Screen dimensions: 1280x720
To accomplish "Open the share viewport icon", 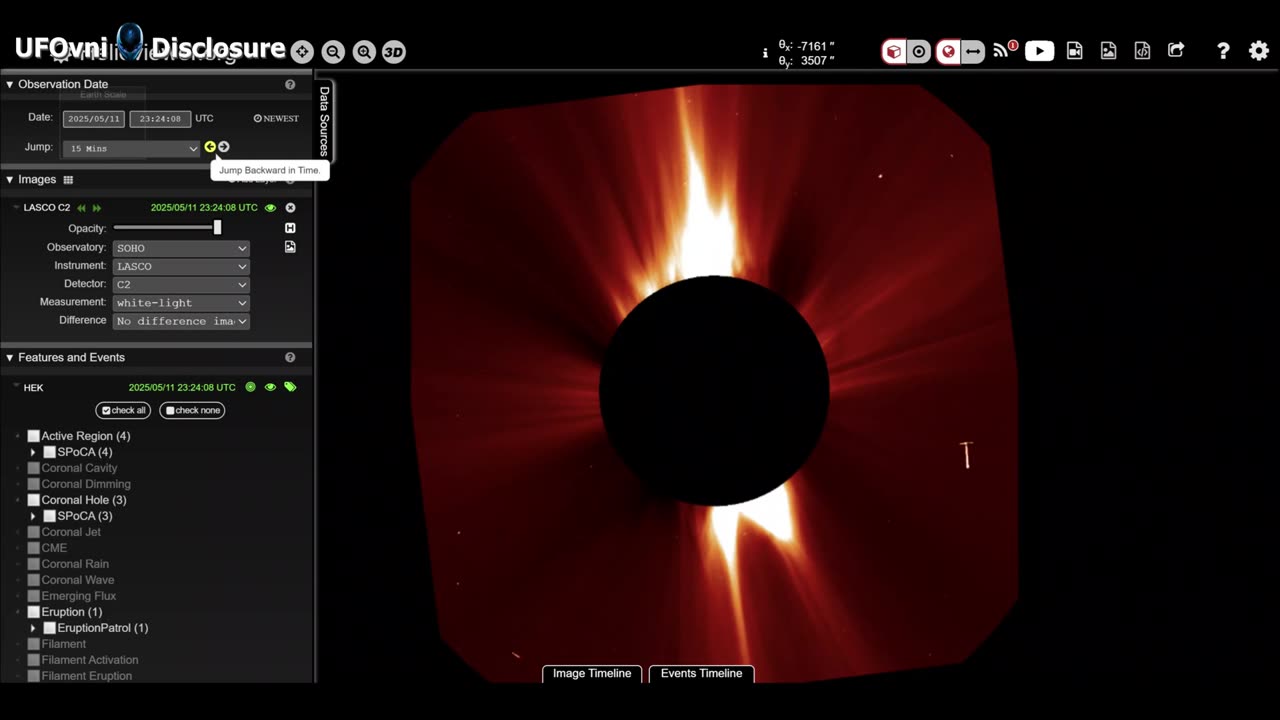I will pyautogui.click(x=1176, y=51).
